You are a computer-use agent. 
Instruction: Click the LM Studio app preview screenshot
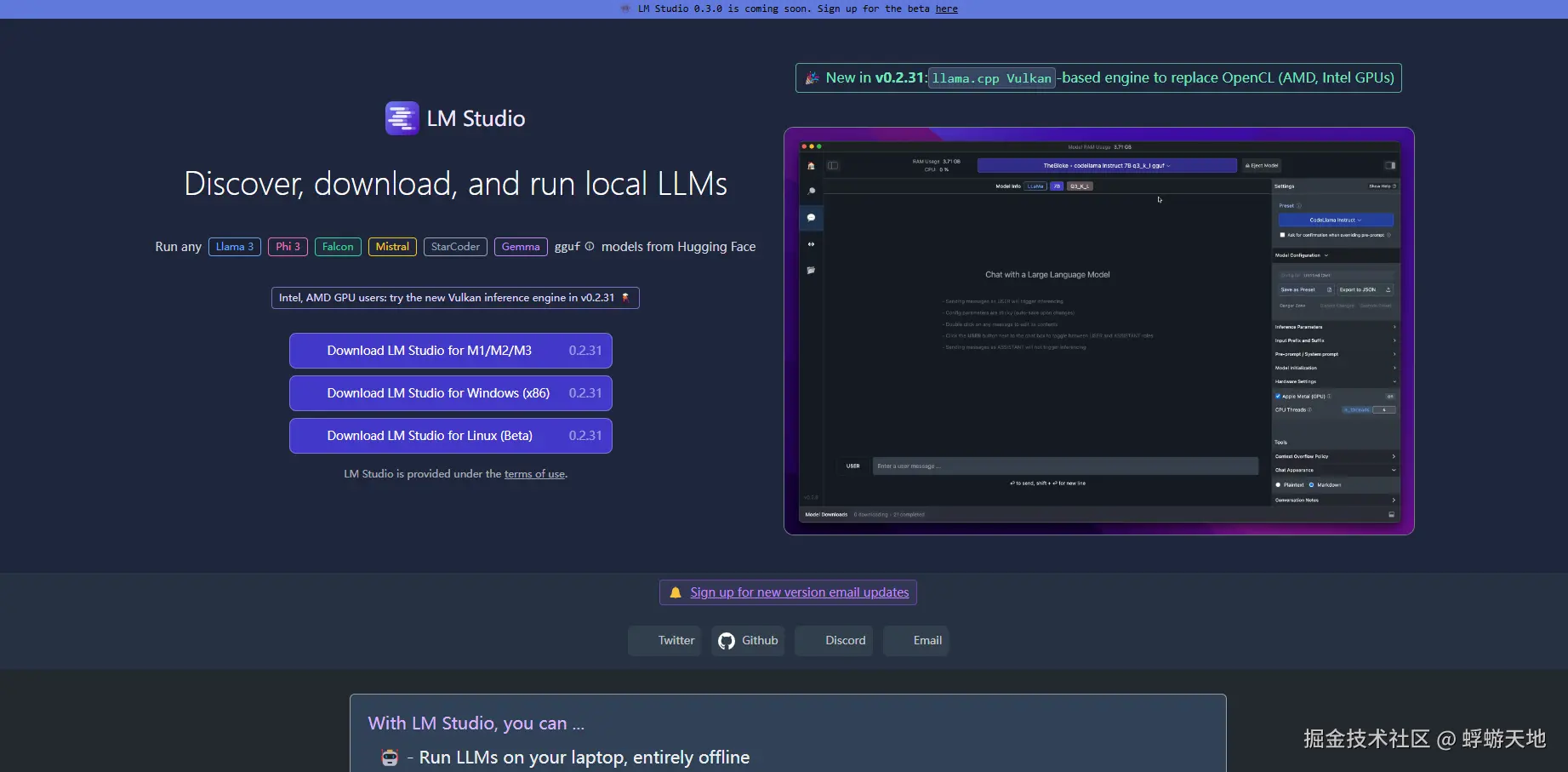click(1099, 331)
